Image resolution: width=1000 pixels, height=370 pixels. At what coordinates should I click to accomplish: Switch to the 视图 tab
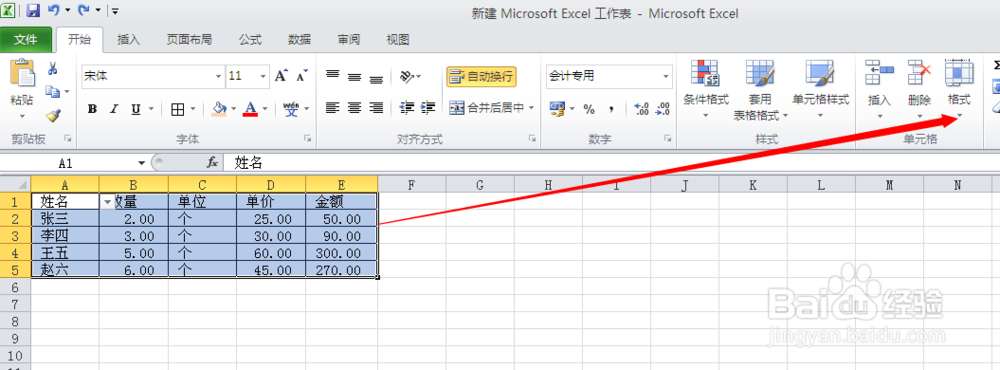(398, 40)
